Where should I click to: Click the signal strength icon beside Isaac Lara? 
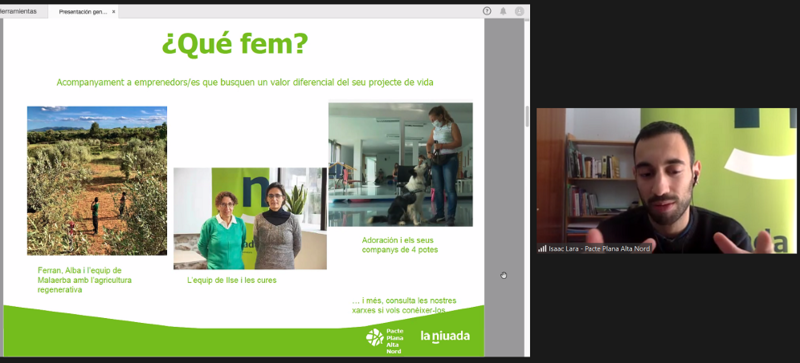(542, 249)
